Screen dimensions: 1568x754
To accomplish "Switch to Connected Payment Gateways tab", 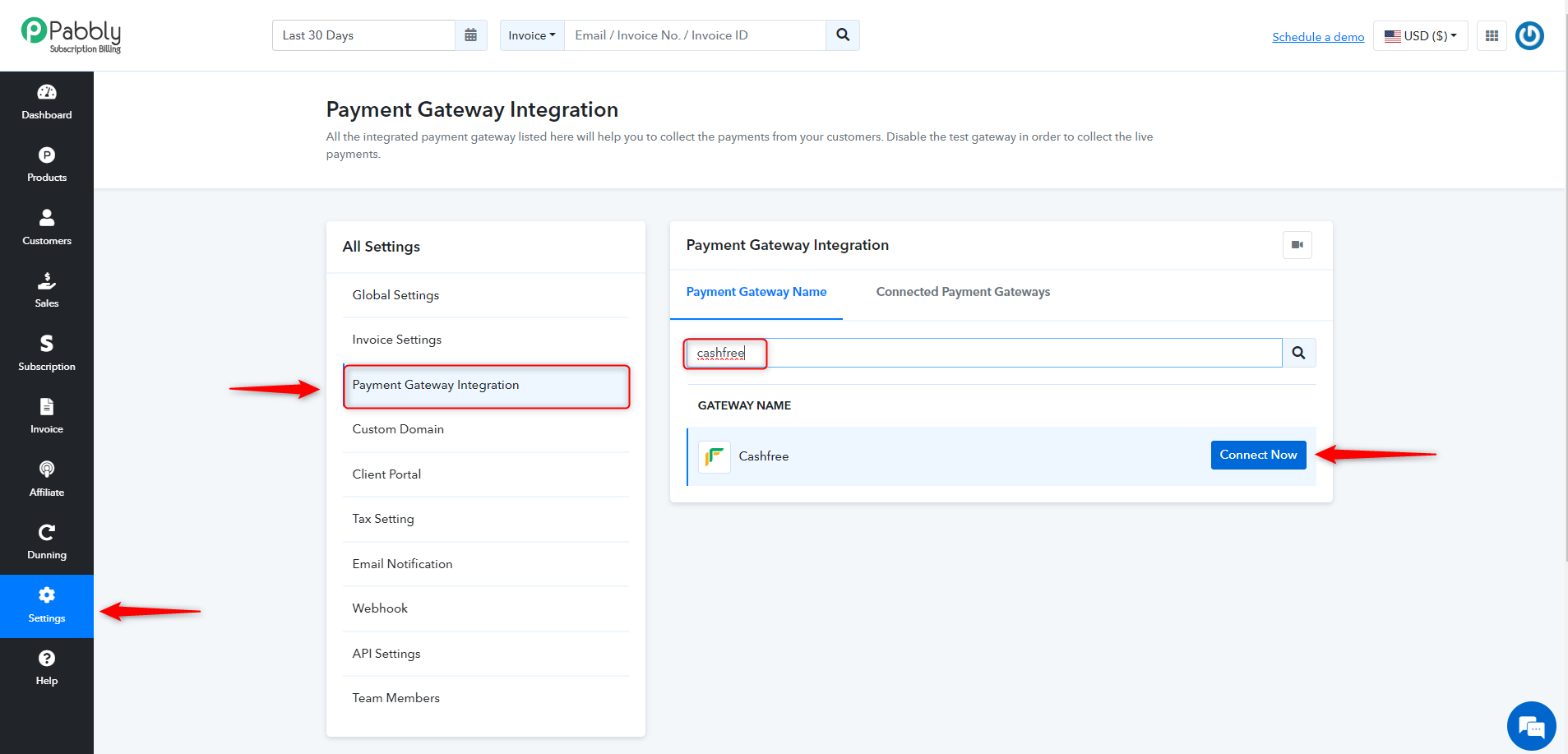I will pos(963,292).
